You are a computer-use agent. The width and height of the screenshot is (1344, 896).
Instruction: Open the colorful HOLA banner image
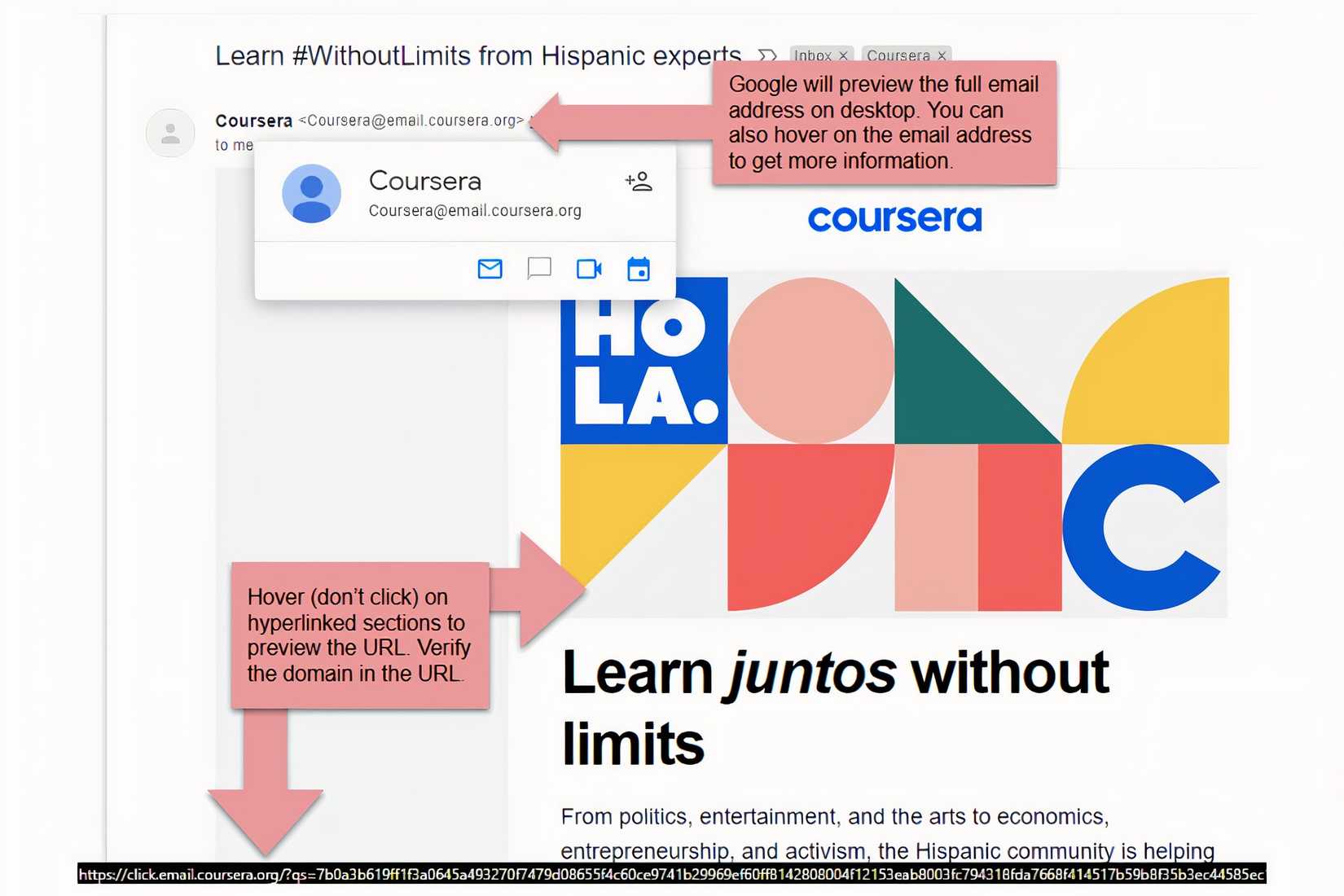click(894, 444)
